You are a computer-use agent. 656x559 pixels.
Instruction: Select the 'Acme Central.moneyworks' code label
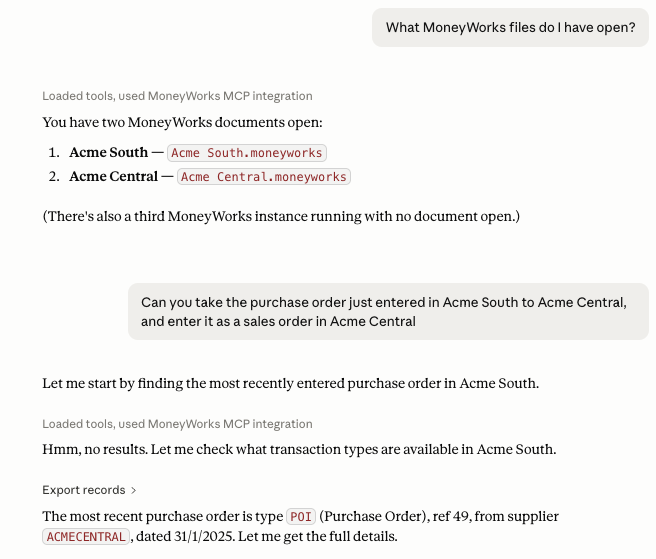(x=264, y=177)
